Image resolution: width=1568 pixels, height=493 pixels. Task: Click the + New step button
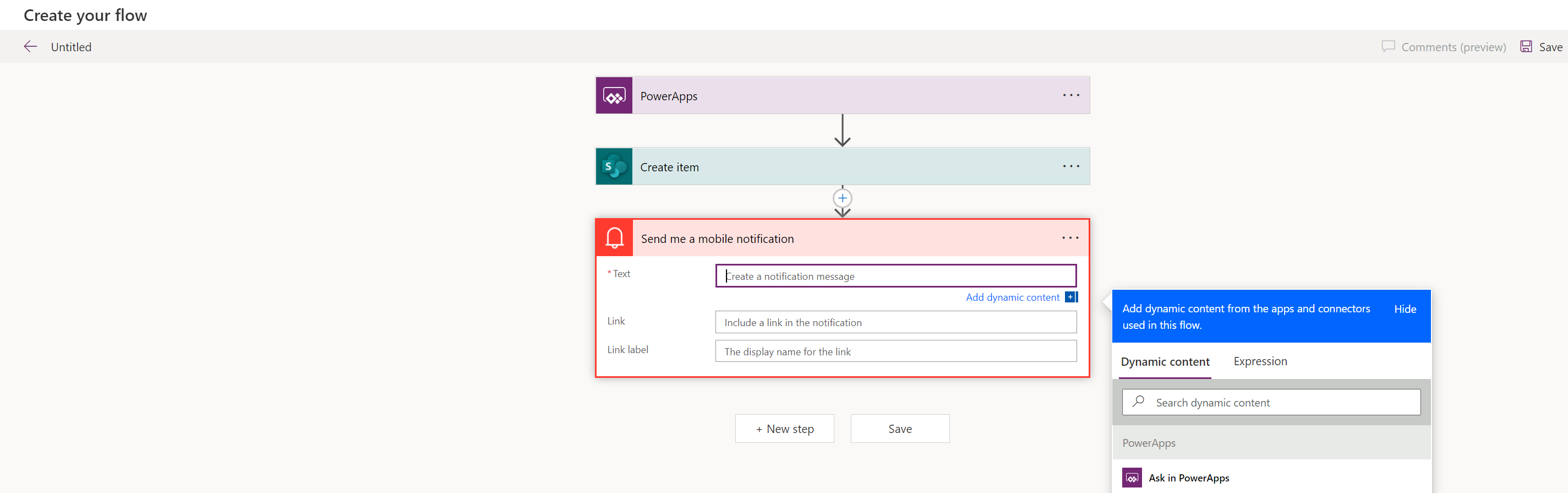(785, 429)
